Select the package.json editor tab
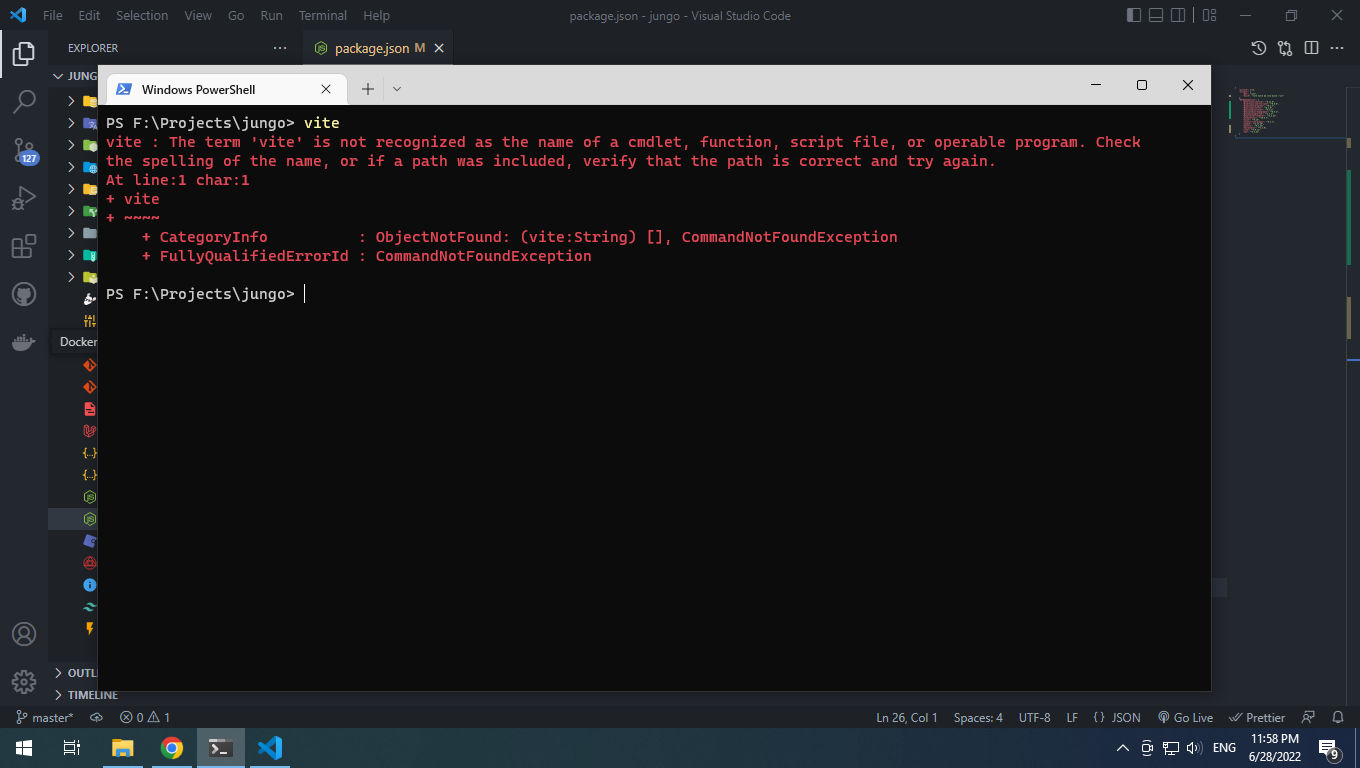 (x=378, y=48)
